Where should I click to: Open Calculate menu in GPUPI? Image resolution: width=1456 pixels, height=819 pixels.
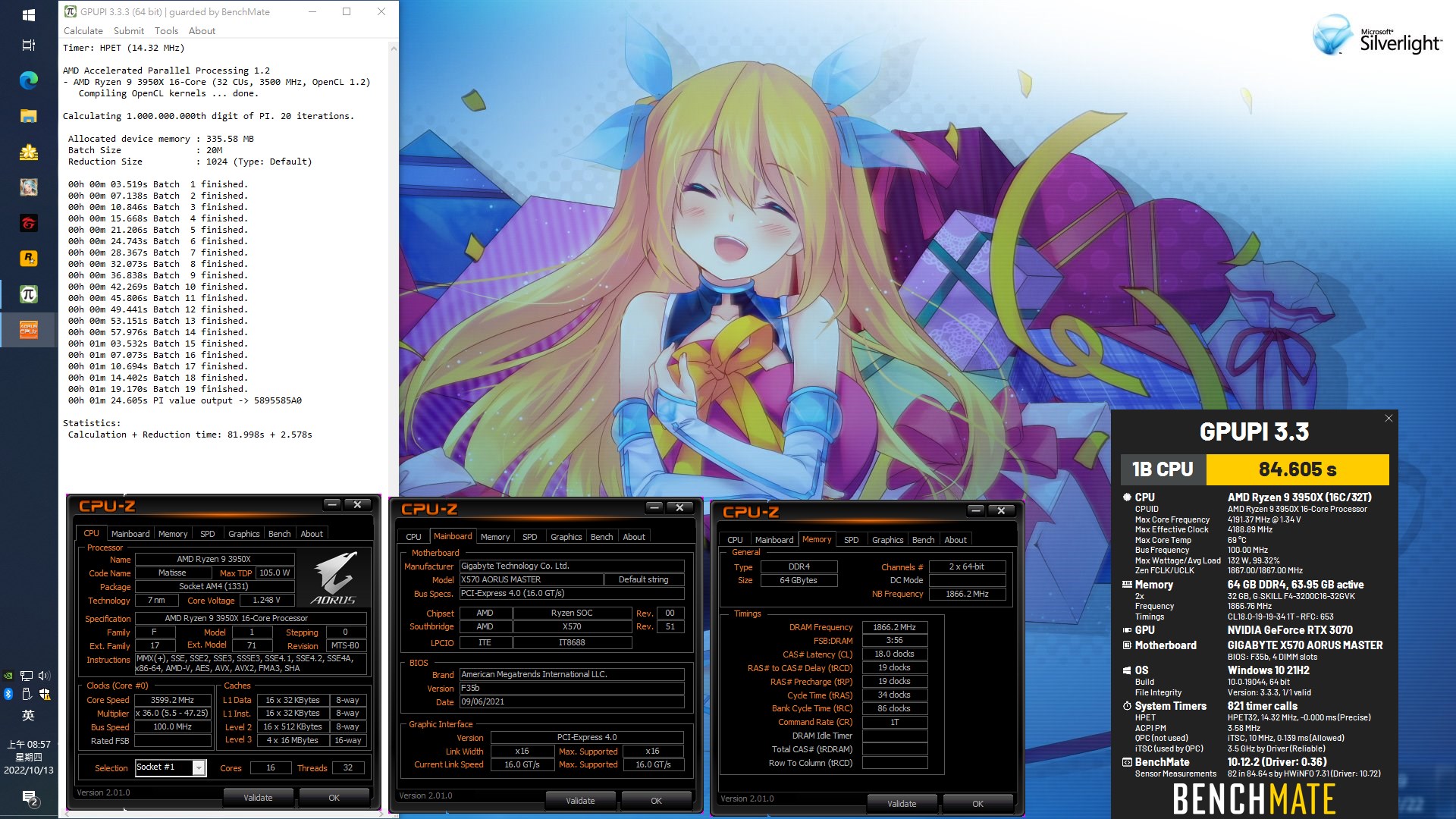coord(83,31)
